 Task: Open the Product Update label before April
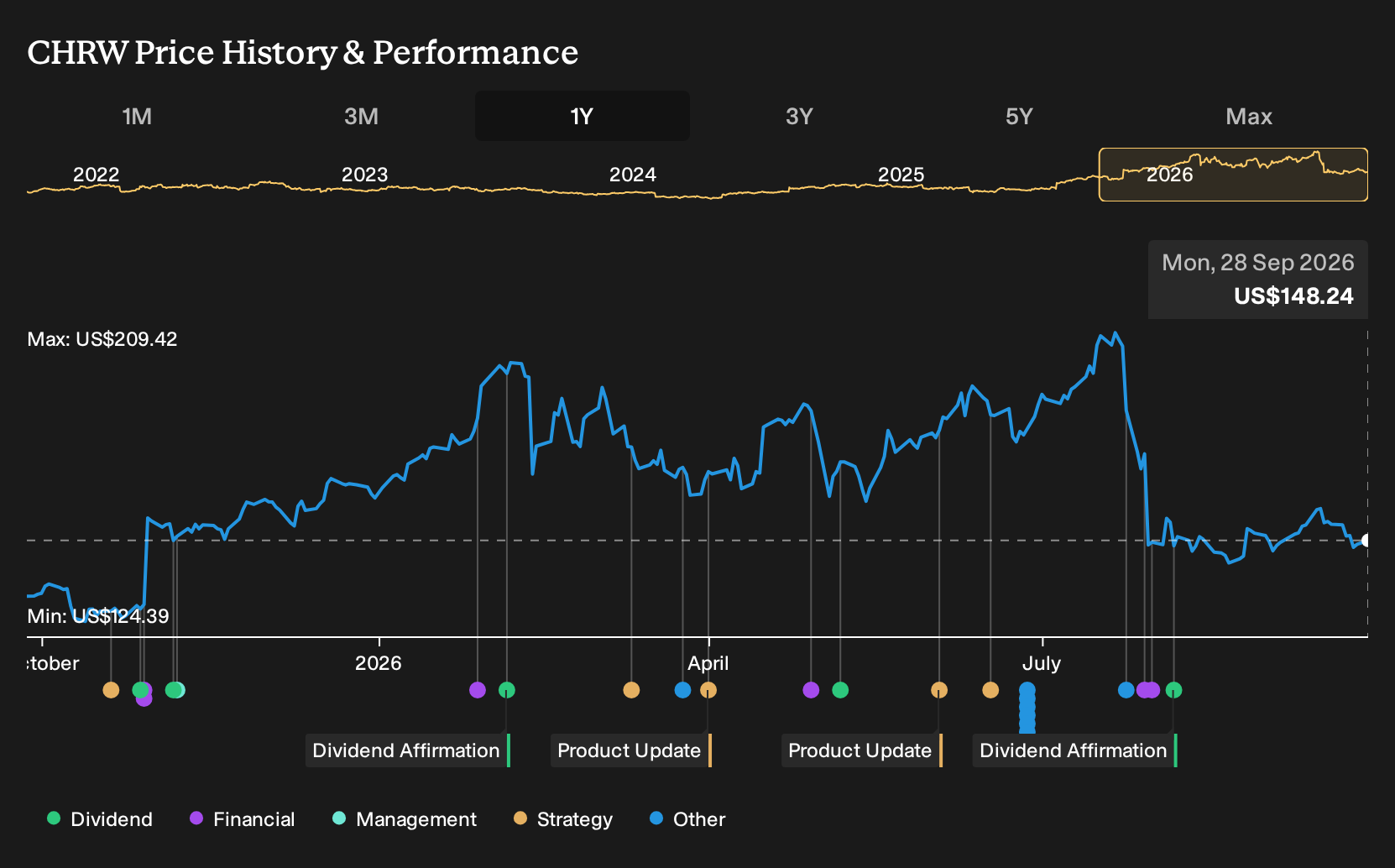pyautogui.click(x=630, y=750)
